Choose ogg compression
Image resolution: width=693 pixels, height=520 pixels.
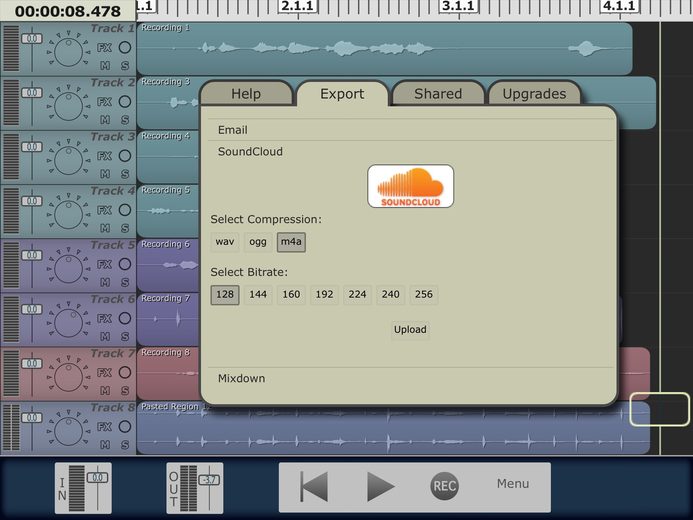point(258,242)
